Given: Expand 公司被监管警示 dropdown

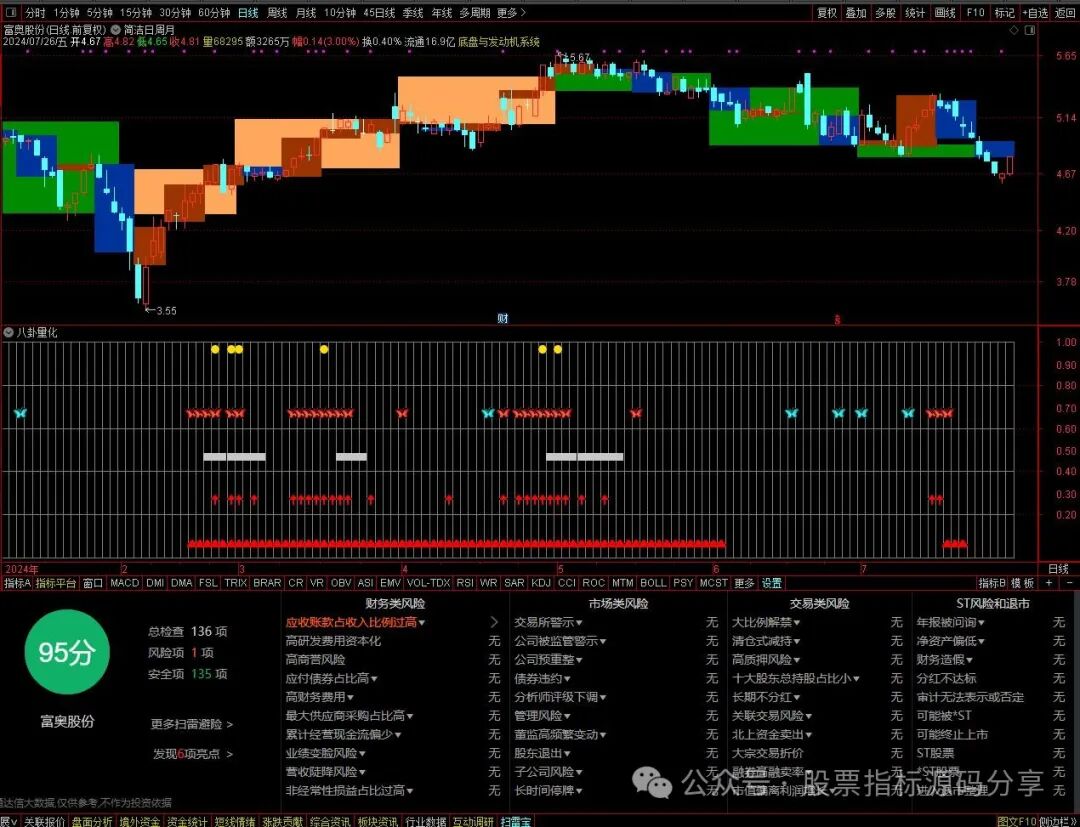Looking at the screenshot, I should 560,641.
